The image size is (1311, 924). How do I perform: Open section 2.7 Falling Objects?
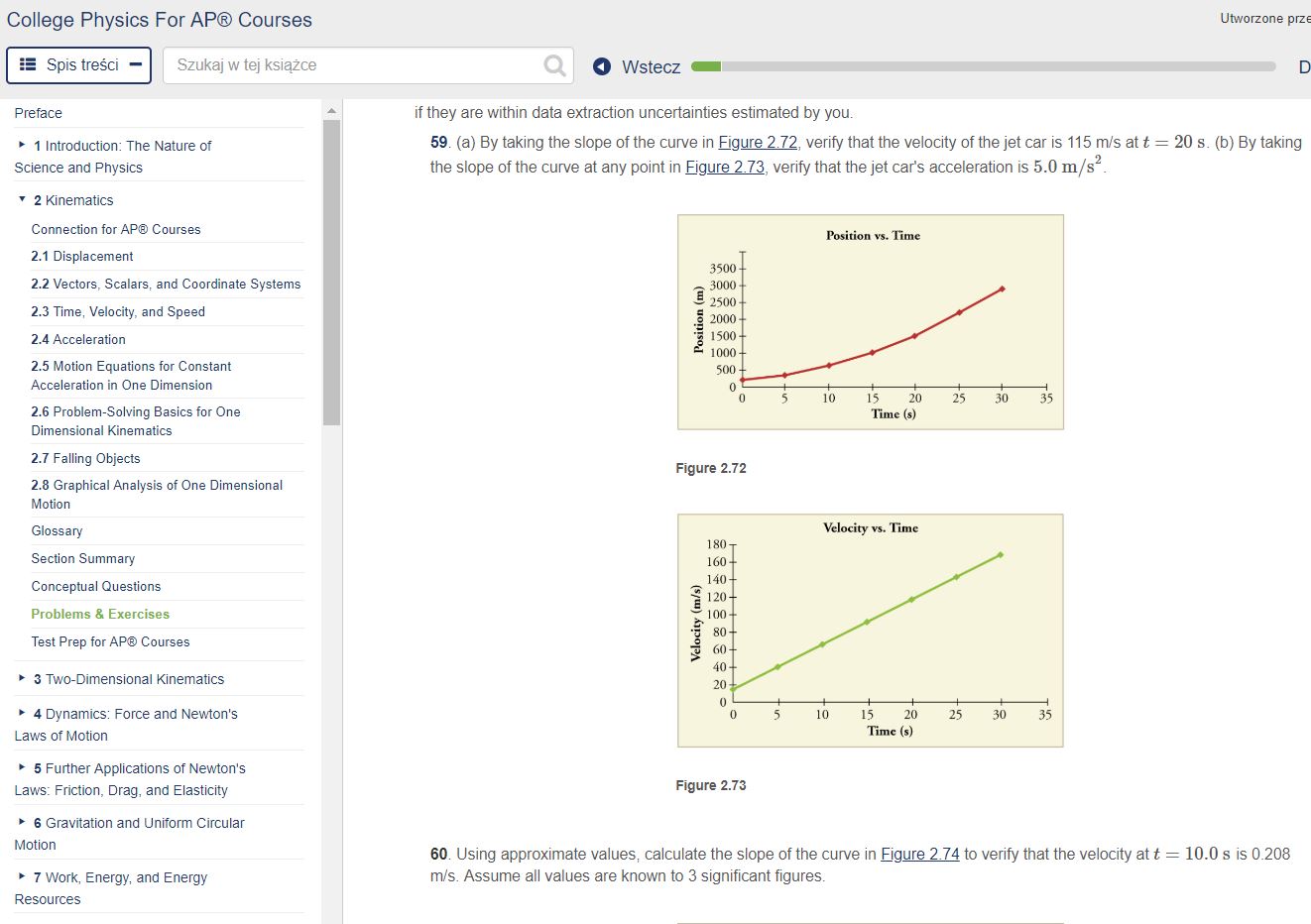(85, 458)
